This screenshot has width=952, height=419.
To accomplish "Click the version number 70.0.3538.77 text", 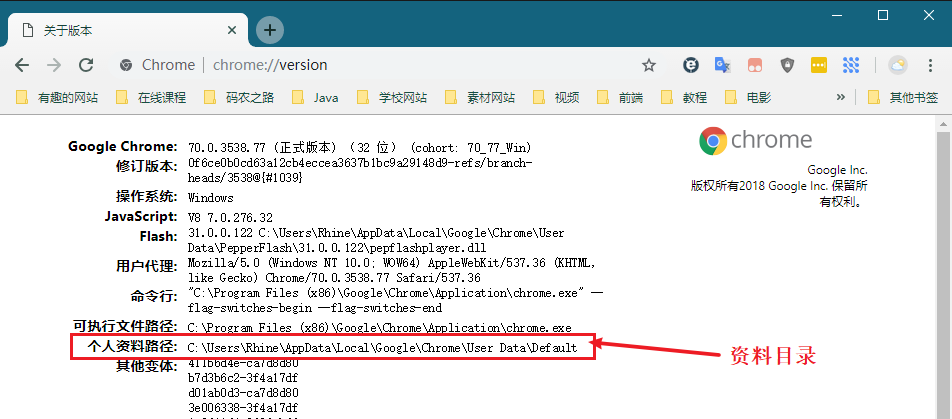I will (228, 148).
